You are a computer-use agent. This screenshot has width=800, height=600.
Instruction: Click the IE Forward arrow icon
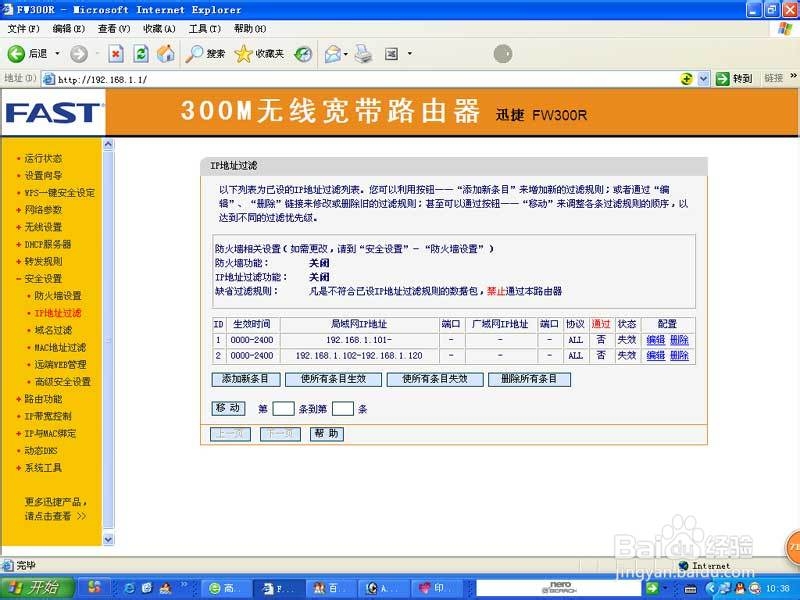(x=79, y=54)
